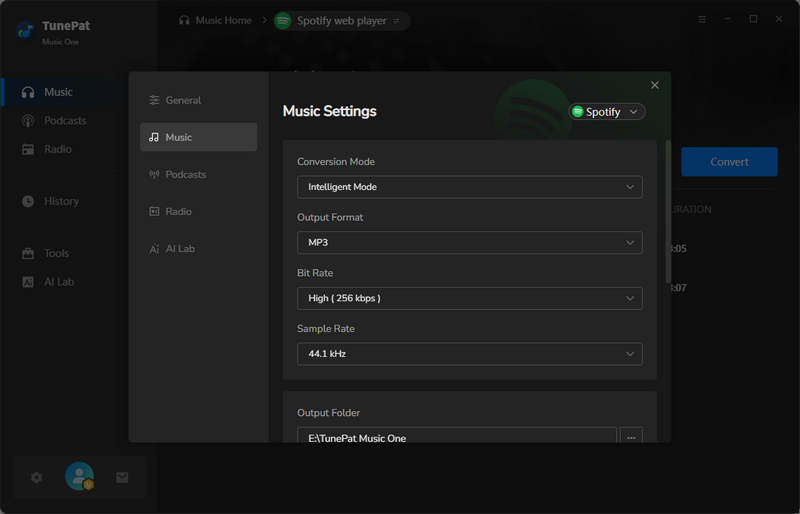Browse for output folder with ellipsis button
This screenshot has height=514, width=800.
pos(631,435)
